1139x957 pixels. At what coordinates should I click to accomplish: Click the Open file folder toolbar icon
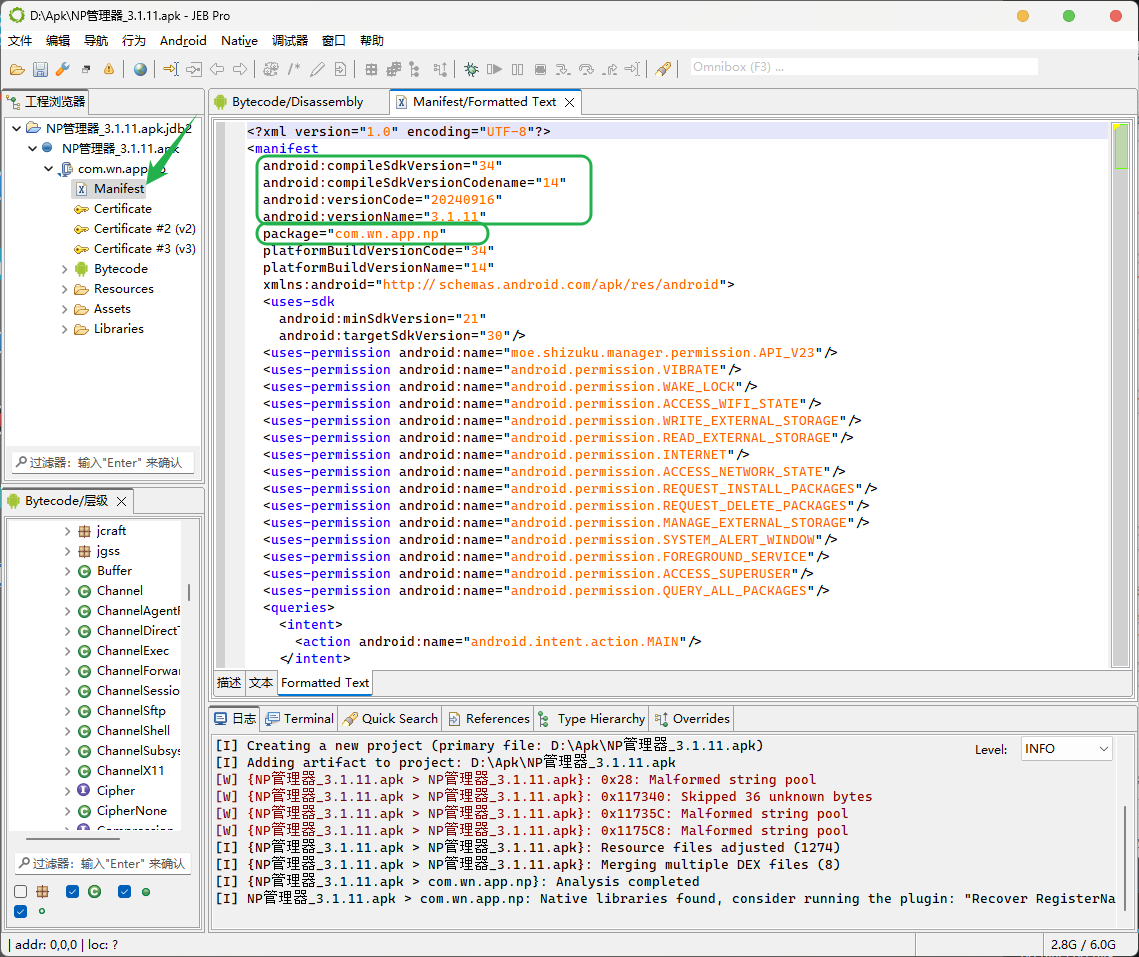(17, 69)
